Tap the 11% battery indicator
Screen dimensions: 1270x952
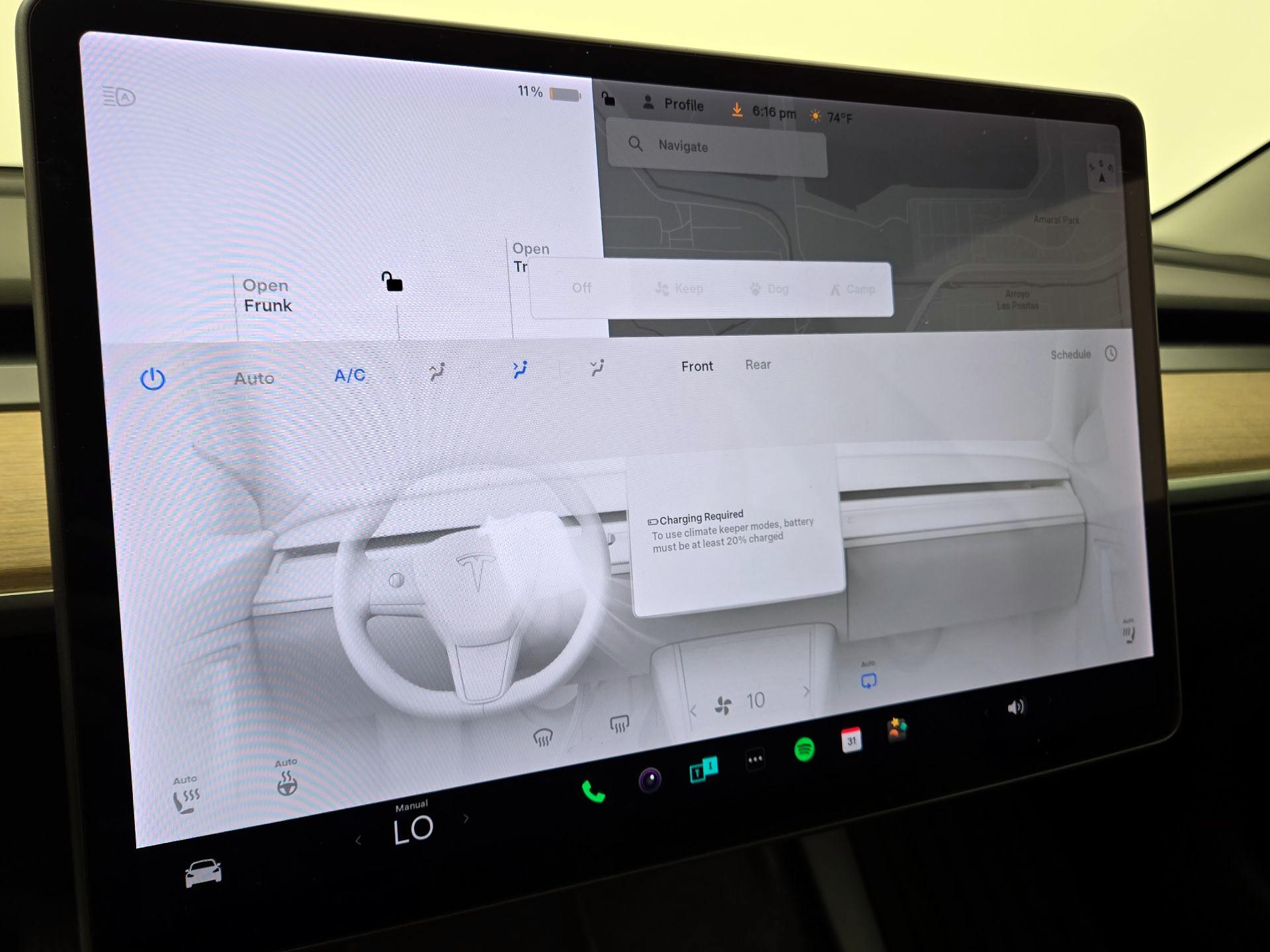(x=549, y=93)
